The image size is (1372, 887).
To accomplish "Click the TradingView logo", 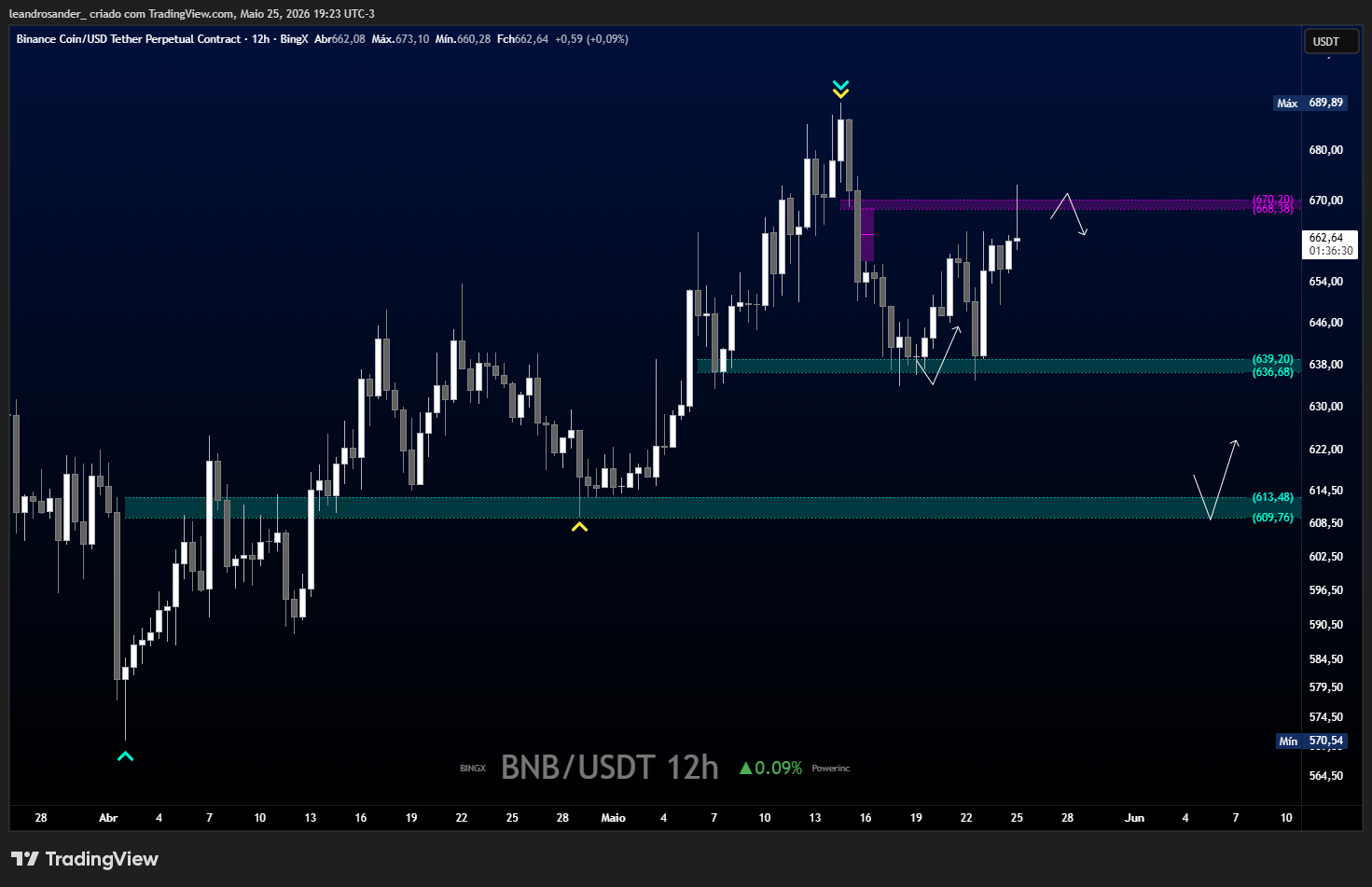I will click(x=85, y=859).
